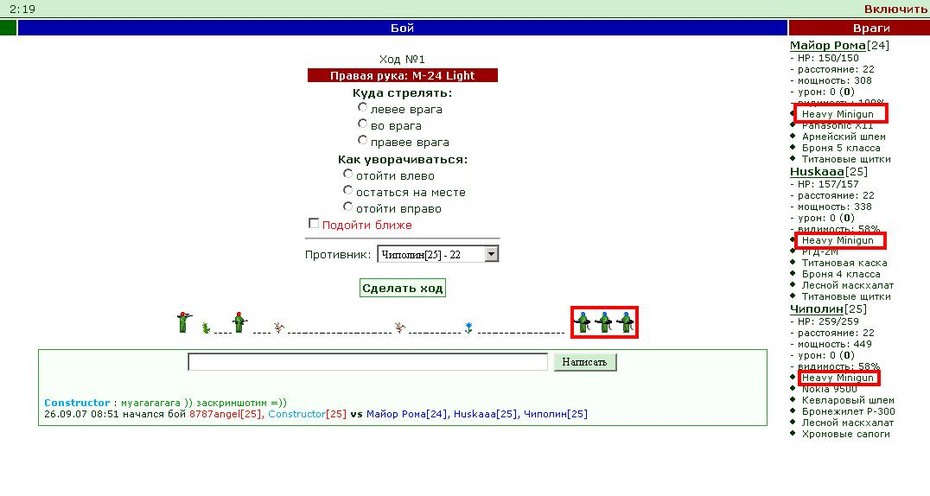Screen dimensions: 930x496
Task: Click the 'Броня 5 класса' item
Action: pos(841,148)
